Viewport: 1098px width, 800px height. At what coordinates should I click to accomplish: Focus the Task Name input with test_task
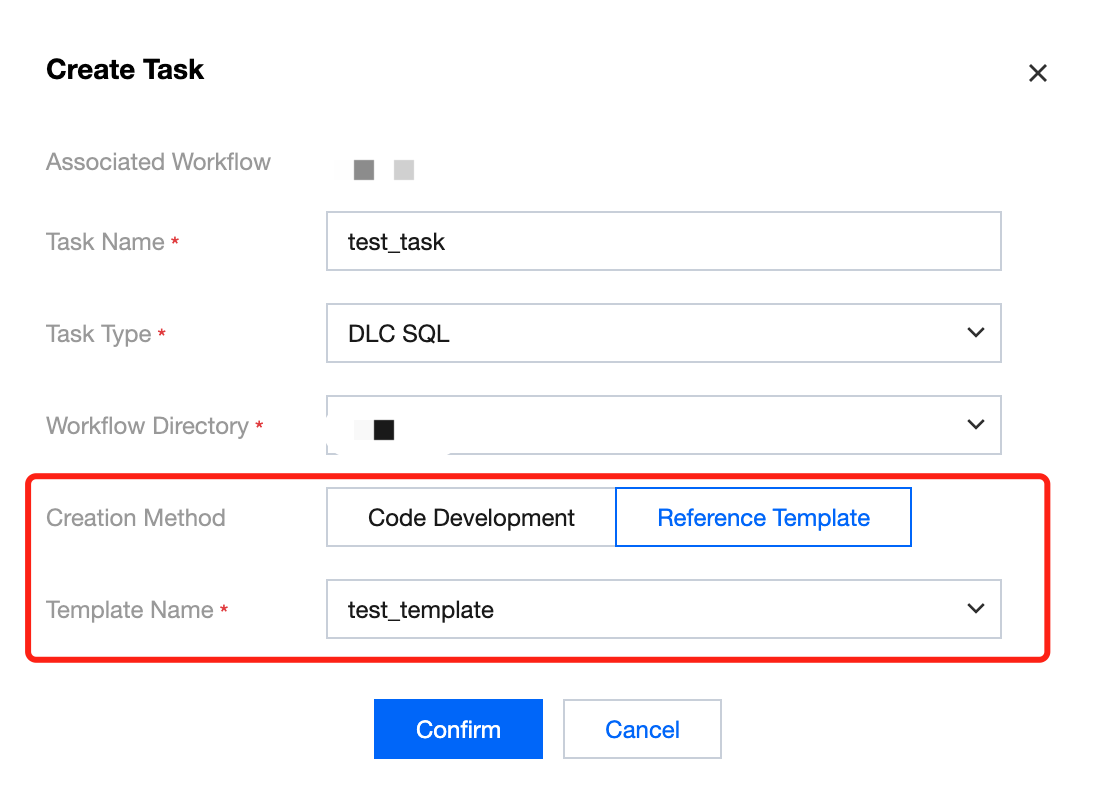[x=663, y=242]
